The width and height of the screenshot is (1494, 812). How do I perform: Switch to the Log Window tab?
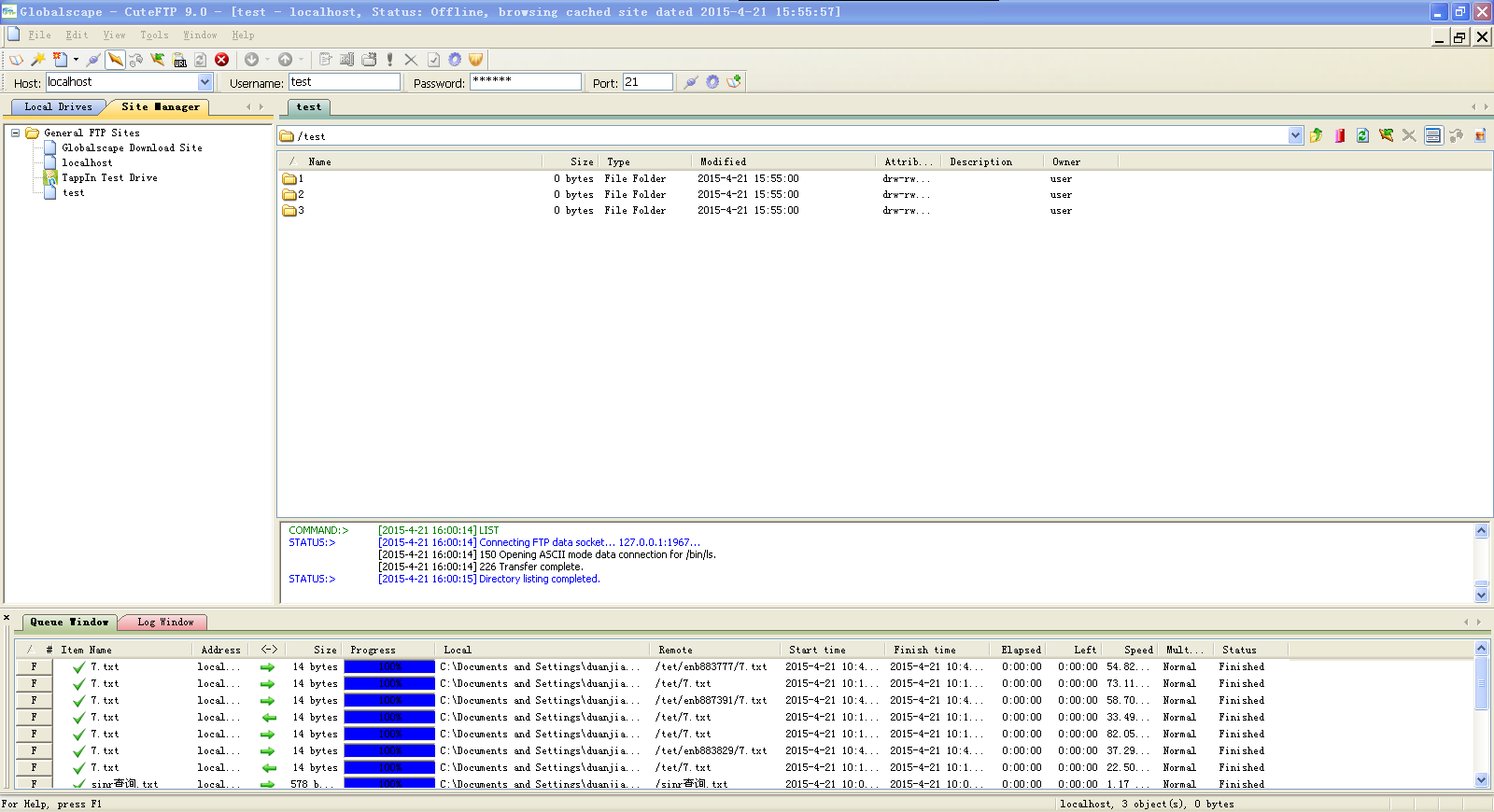point(165,623)
